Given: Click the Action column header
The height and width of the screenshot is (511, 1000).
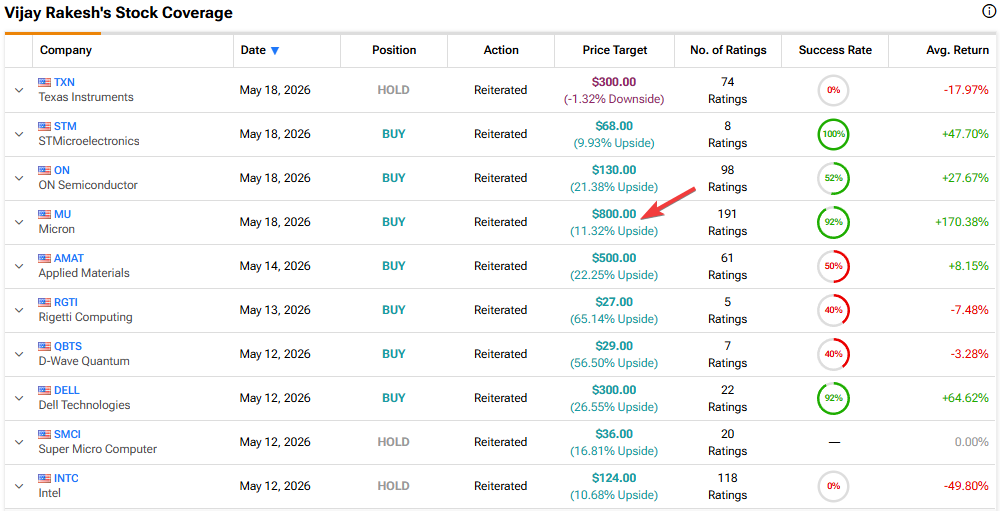Looking at the screenshot, I should pos(501,50).
